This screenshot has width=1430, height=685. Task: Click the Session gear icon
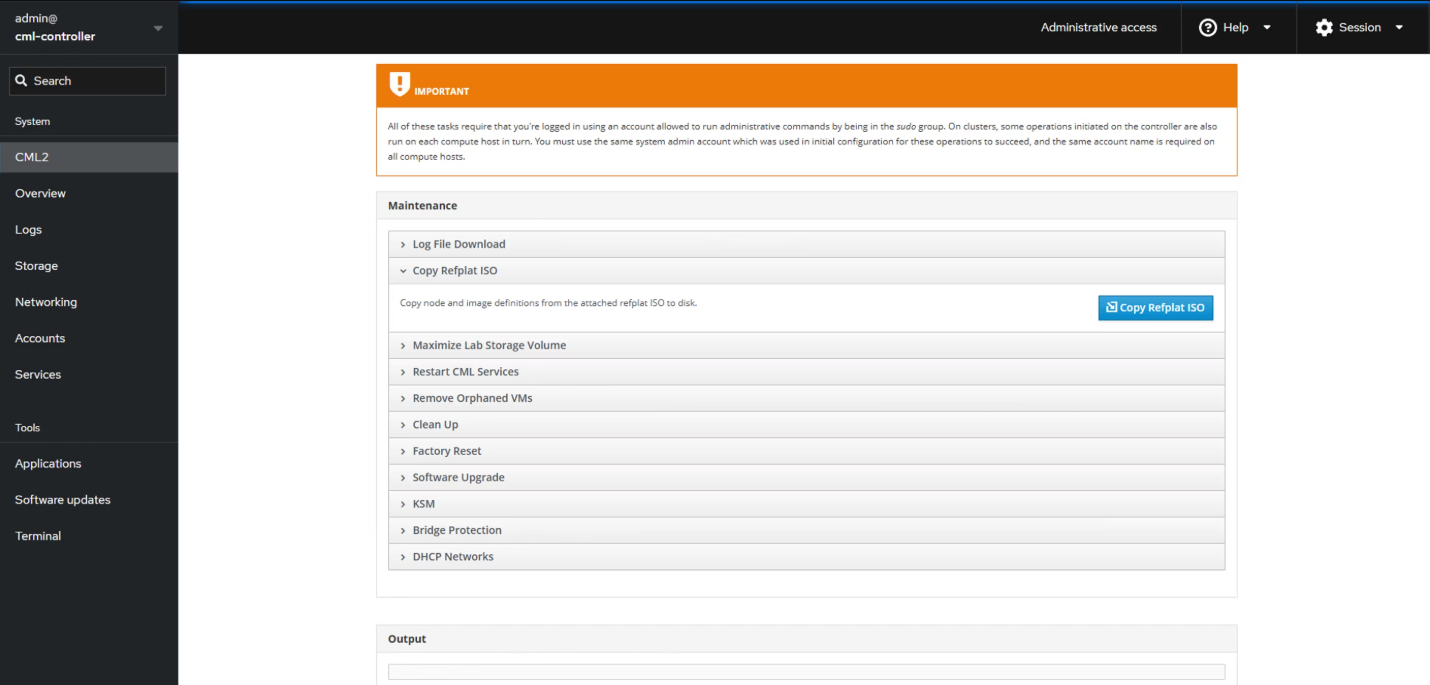click(x=1324, y=28)
